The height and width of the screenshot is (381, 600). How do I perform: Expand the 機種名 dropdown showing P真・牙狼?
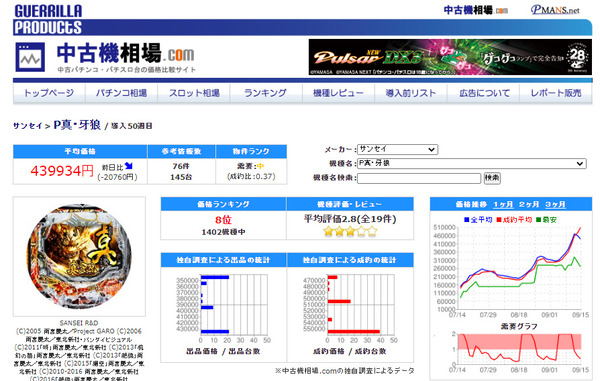point(471,163)
